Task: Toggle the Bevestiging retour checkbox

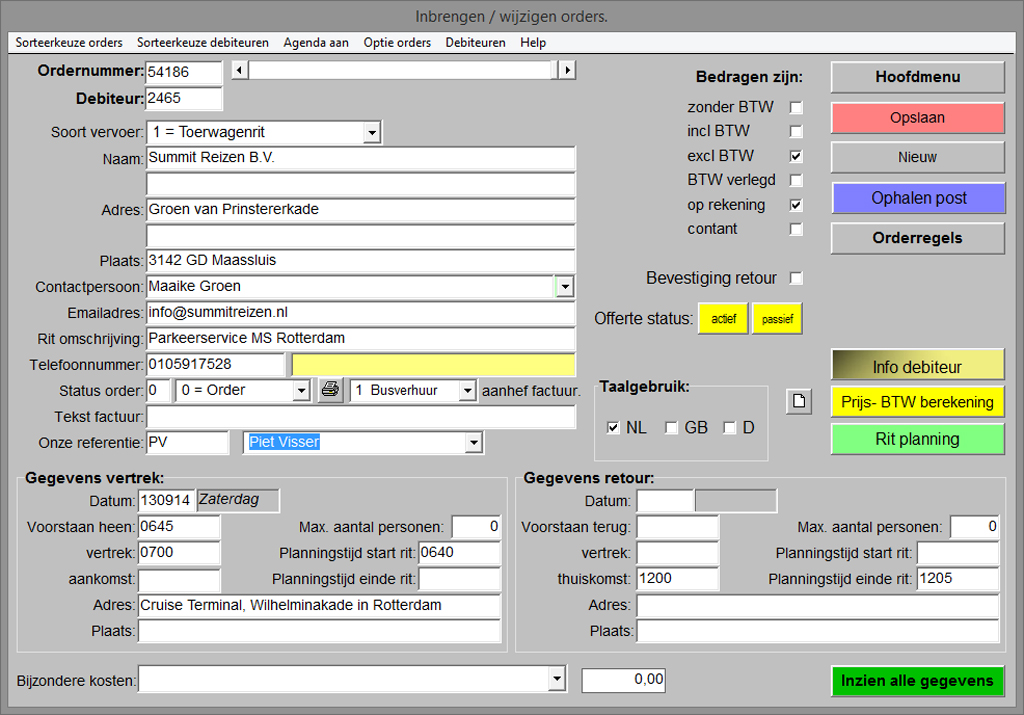Action: coord(796,278)
